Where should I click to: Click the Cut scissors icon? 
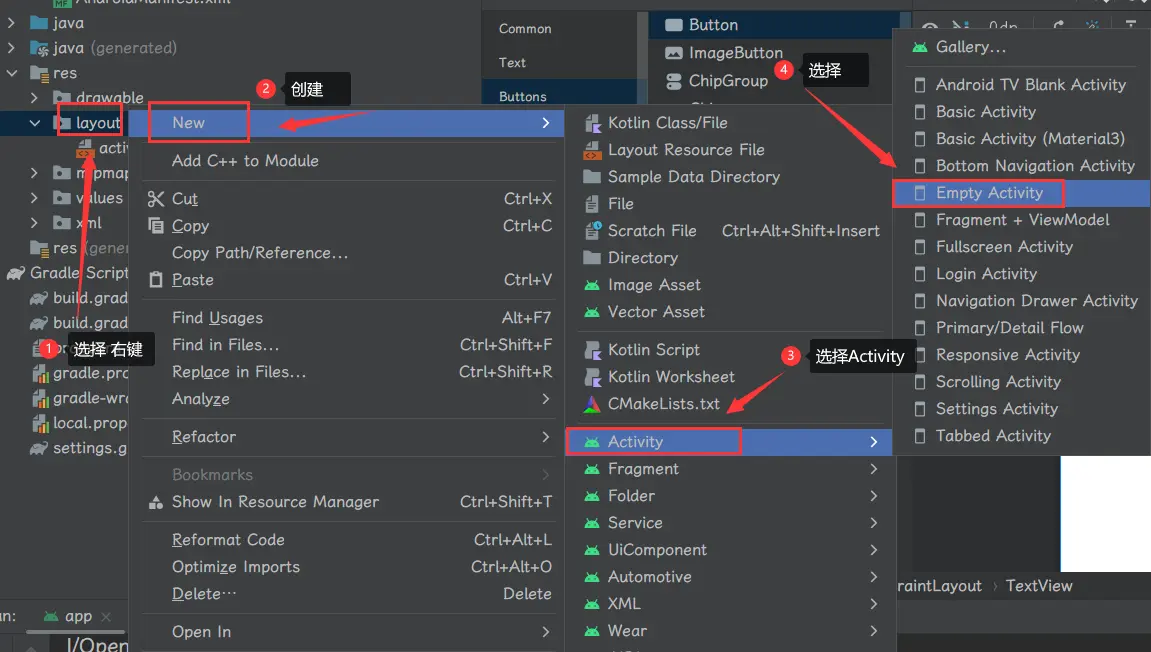click(155, 199)
